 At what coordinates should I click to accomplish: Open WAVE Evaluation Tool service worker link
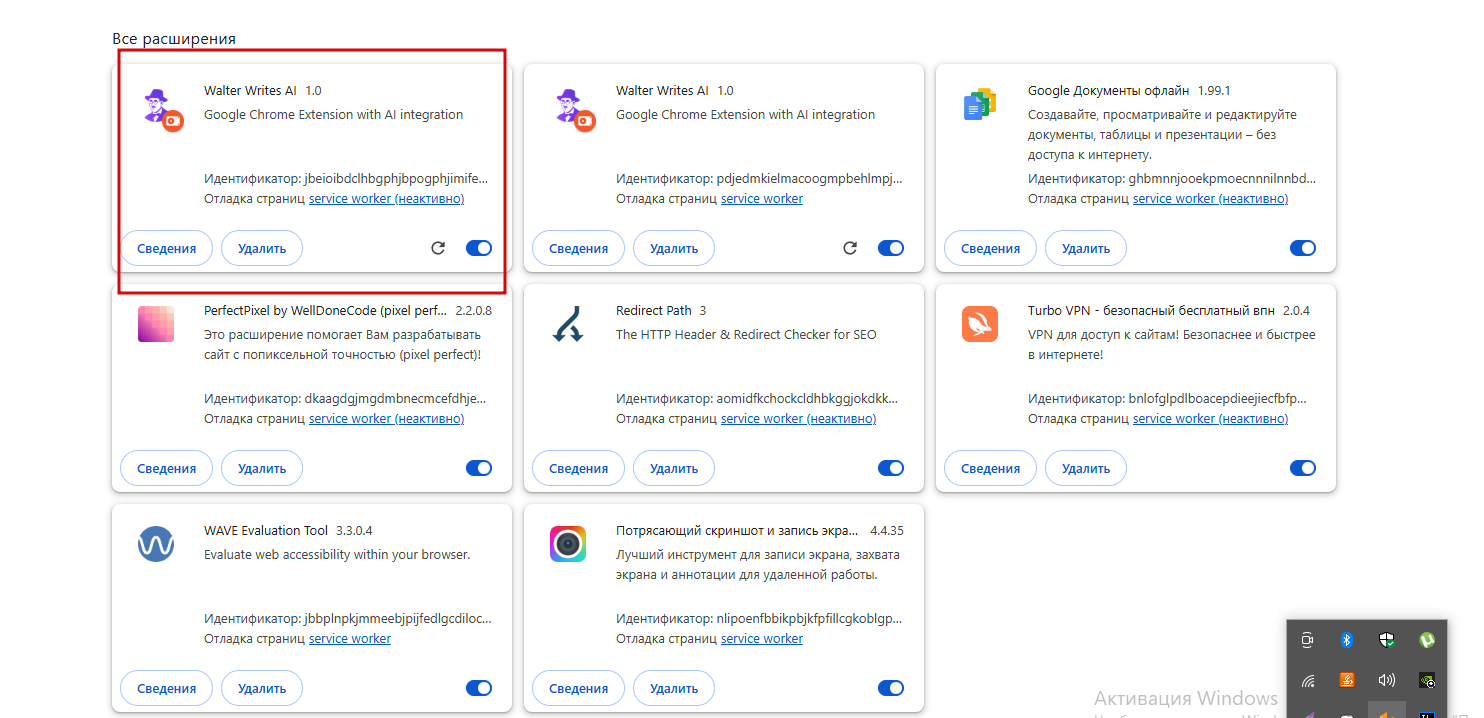[x=350, y=639]
